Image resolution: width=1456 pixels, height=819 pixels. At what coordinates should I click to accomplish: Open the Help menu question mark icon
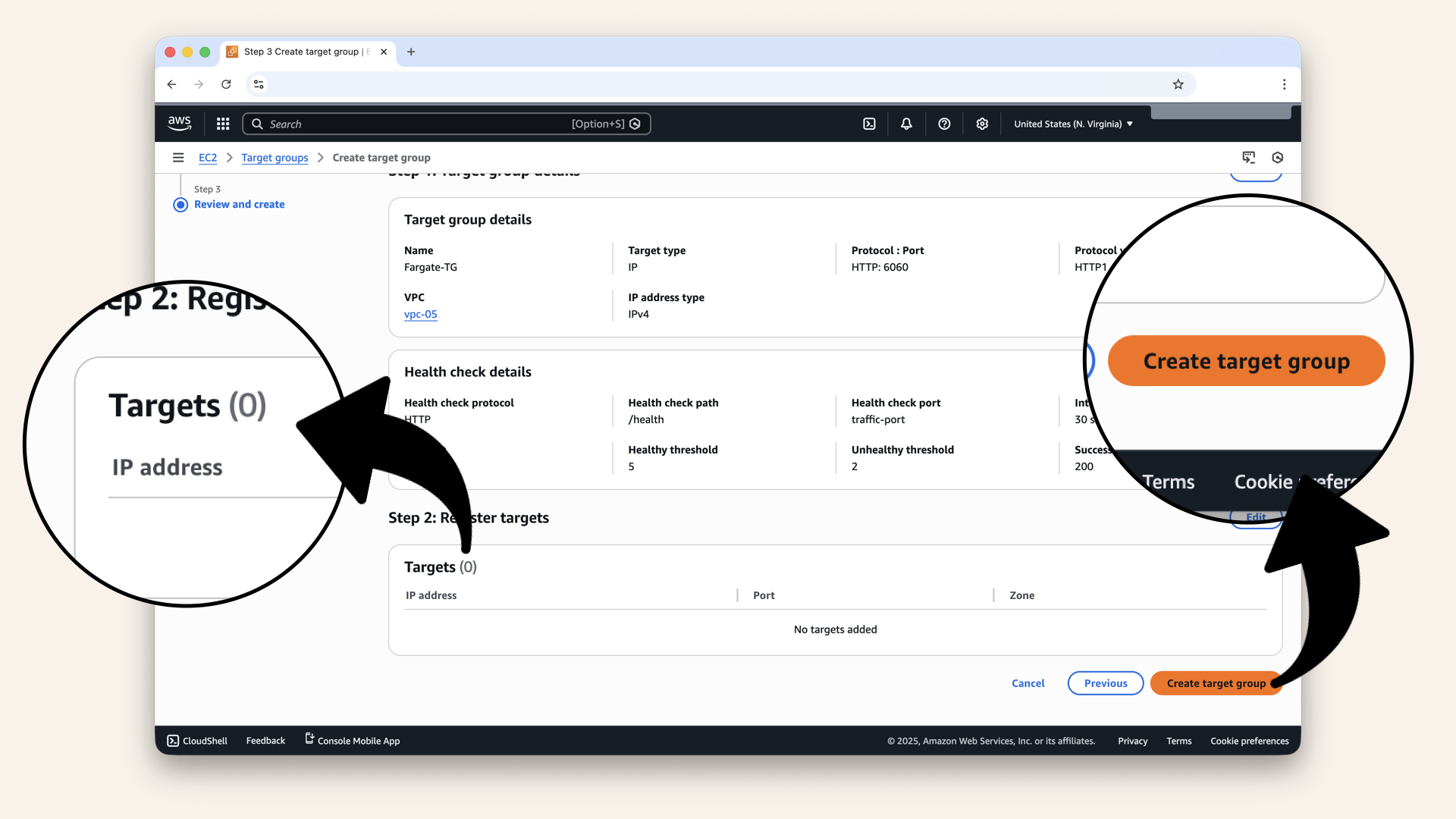coord(944,124)
